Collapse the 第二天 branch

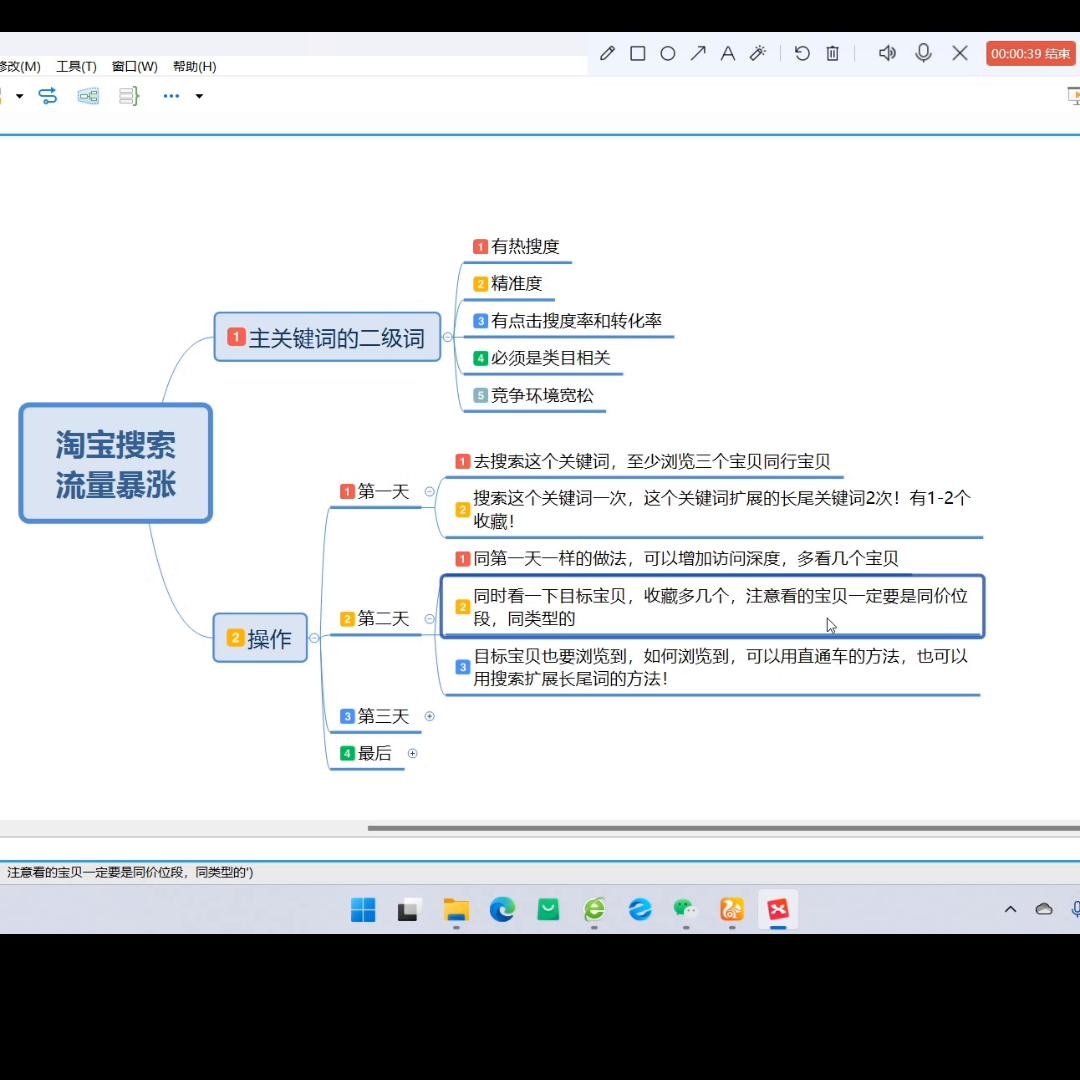click(429, 619)
